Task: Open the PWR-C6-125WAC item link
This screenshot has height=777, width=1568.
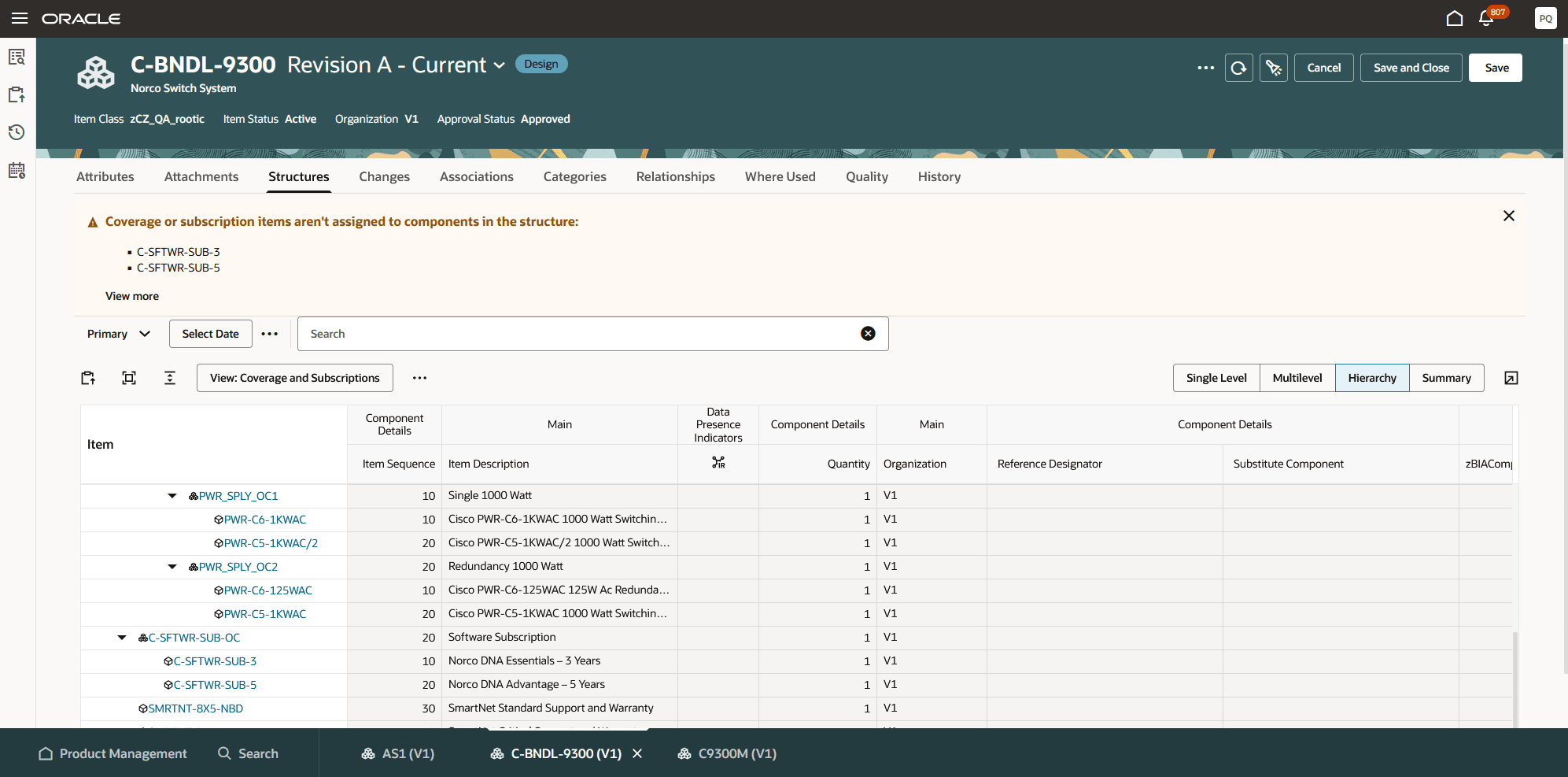Action: [x=268, y=590]
